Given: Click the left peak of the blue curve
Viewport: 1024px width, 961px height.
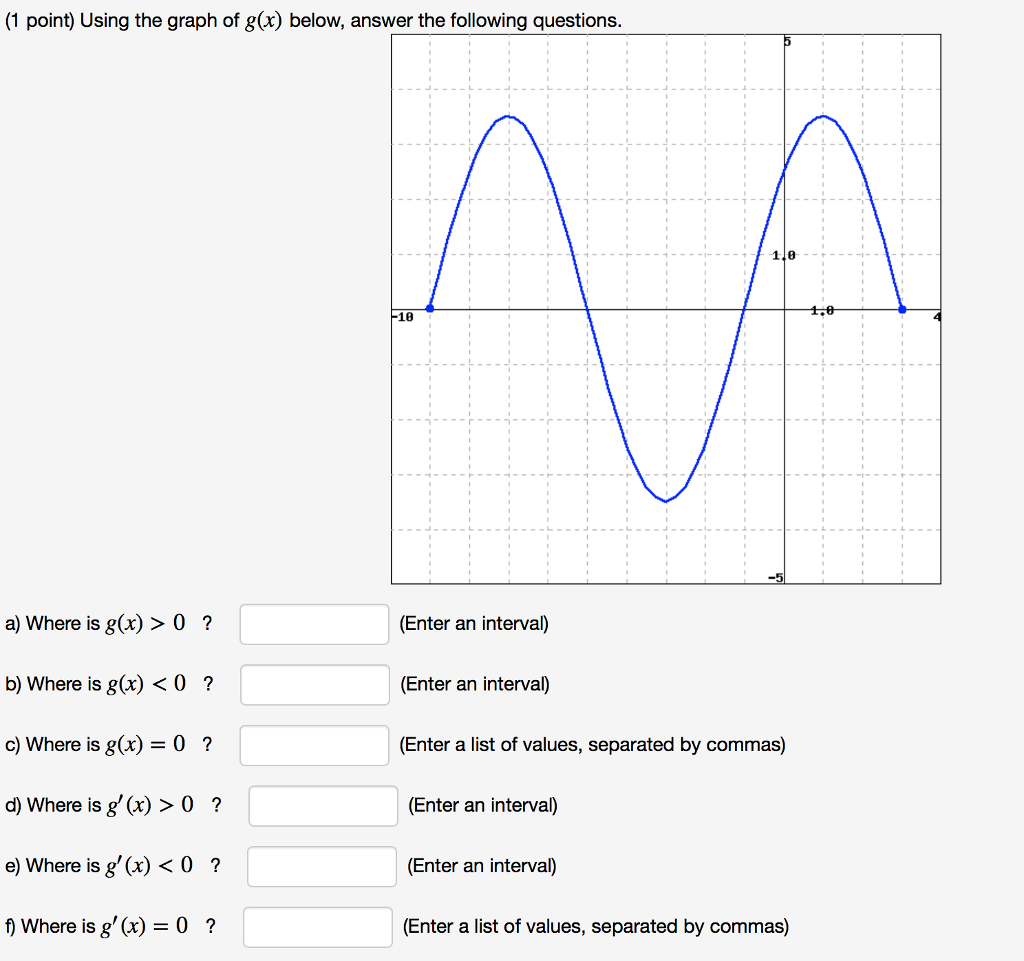Looking at the screenshot, I should pos(509,117).
